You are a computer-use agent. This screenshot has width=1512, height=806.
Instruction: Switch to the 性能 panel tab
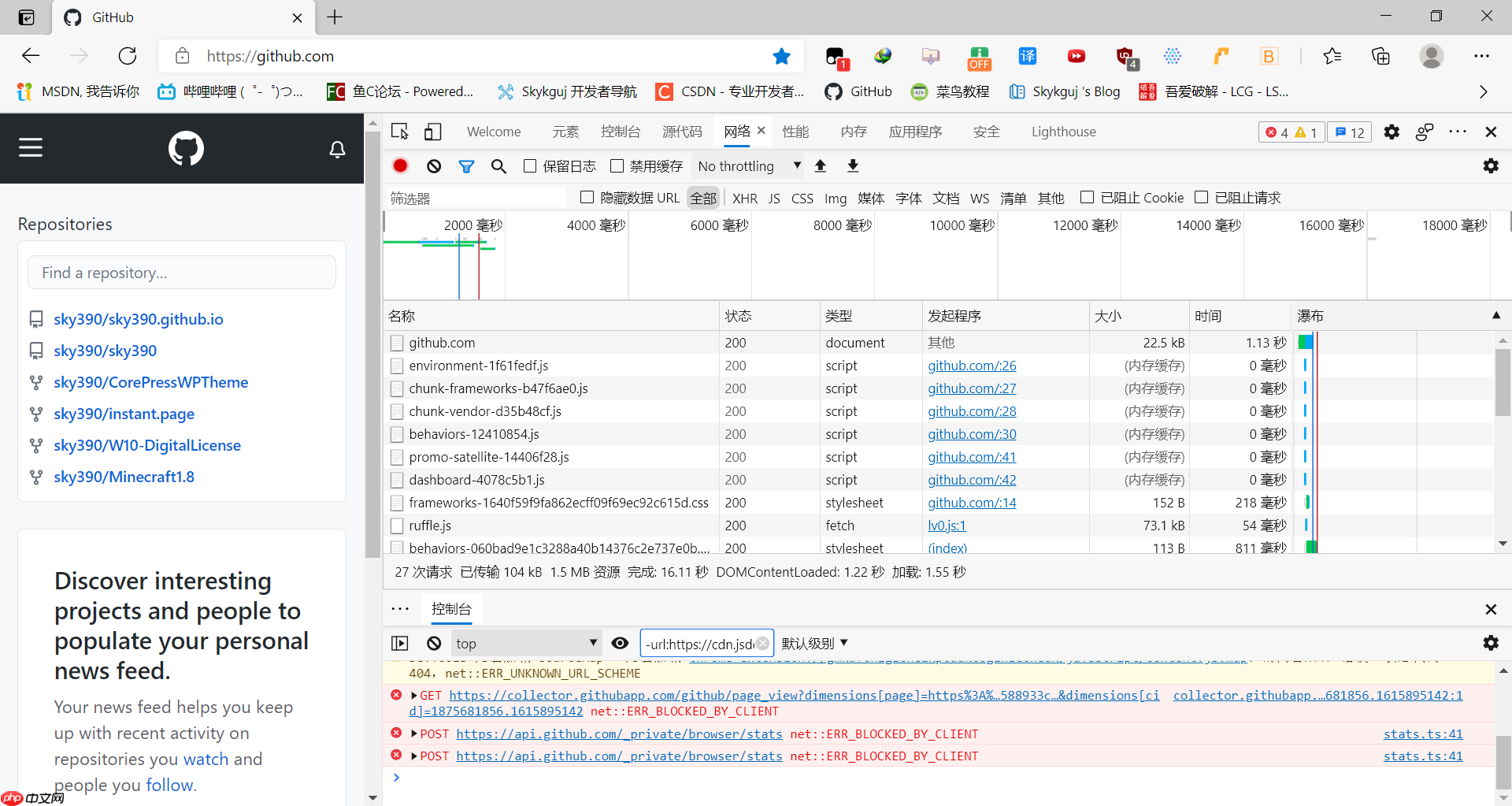point(795,132)
